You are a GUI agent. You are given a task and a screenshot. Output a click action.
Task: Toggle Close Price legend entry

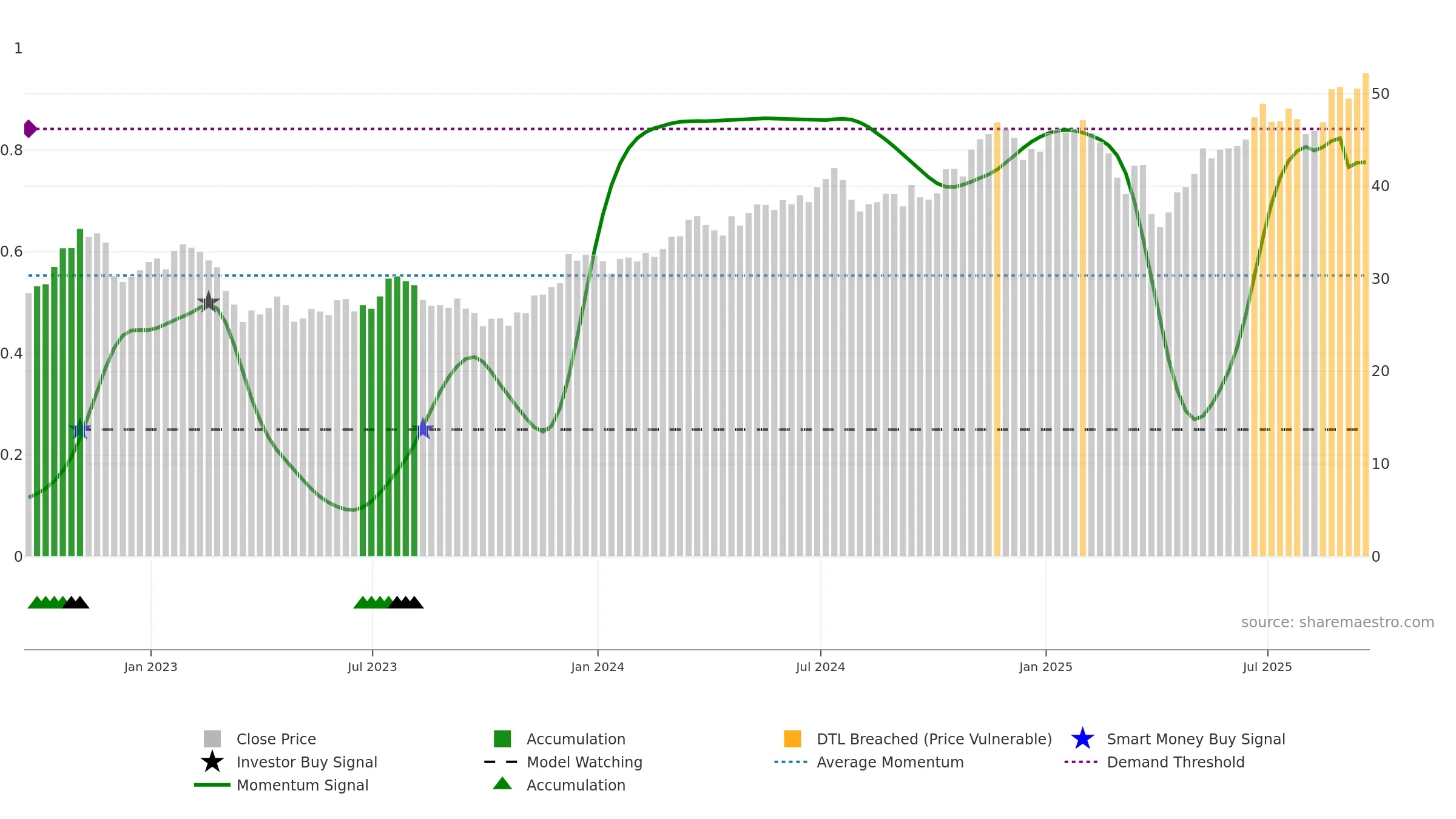pyautogui.click(x=276, y=739)
